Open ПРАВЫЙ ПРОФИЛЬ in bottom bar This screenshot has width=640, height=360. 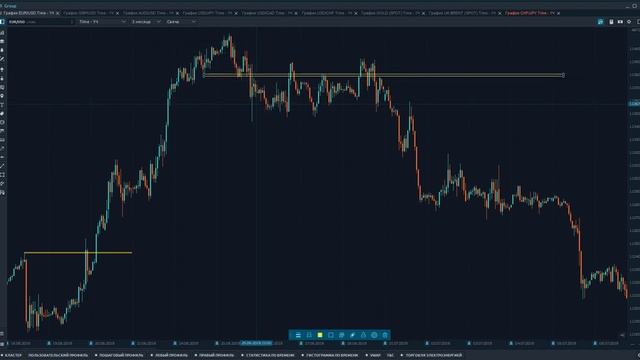[x=216, y=356]
